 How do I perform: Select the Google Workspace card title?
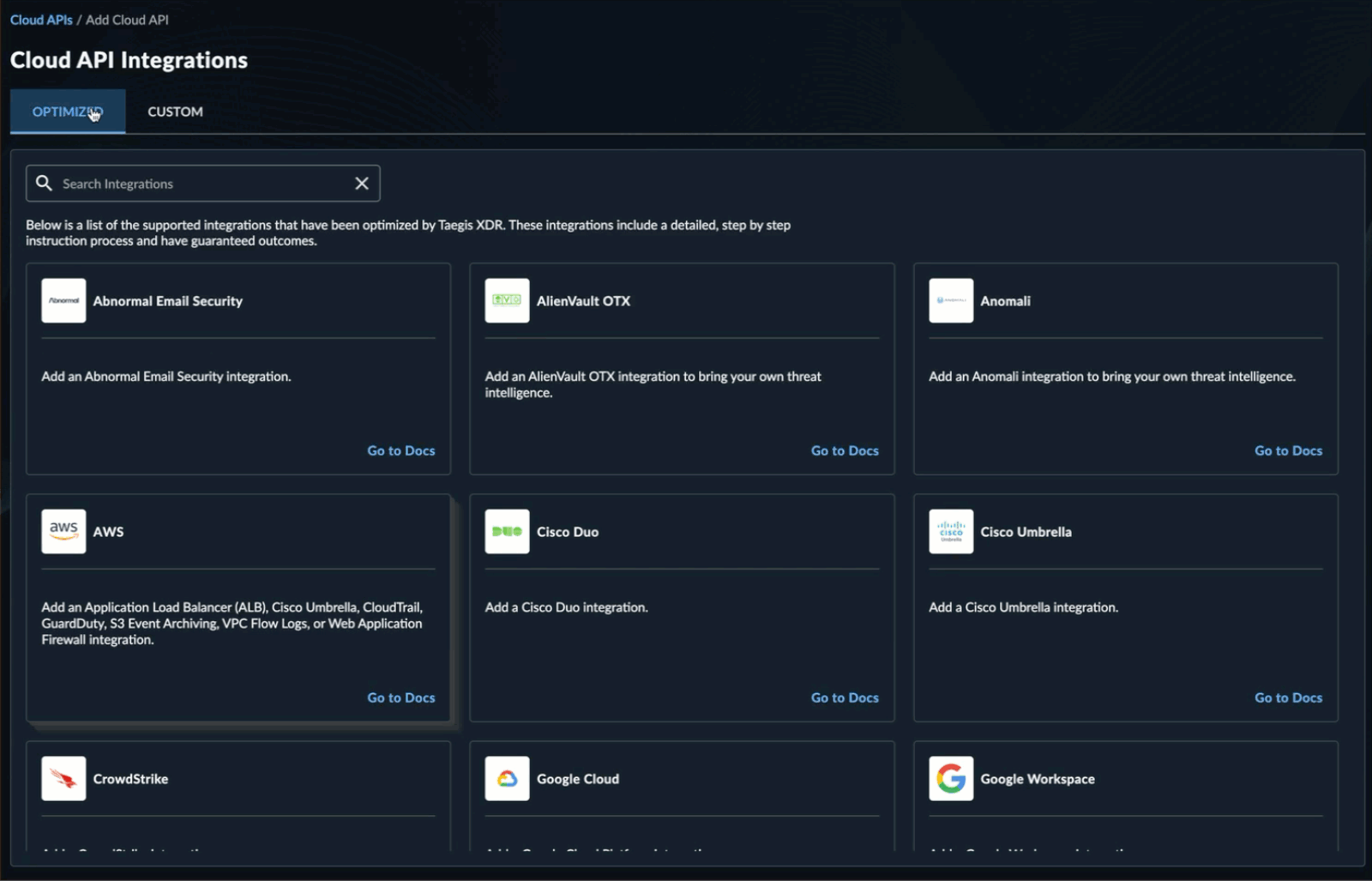tap(1038, 779)
